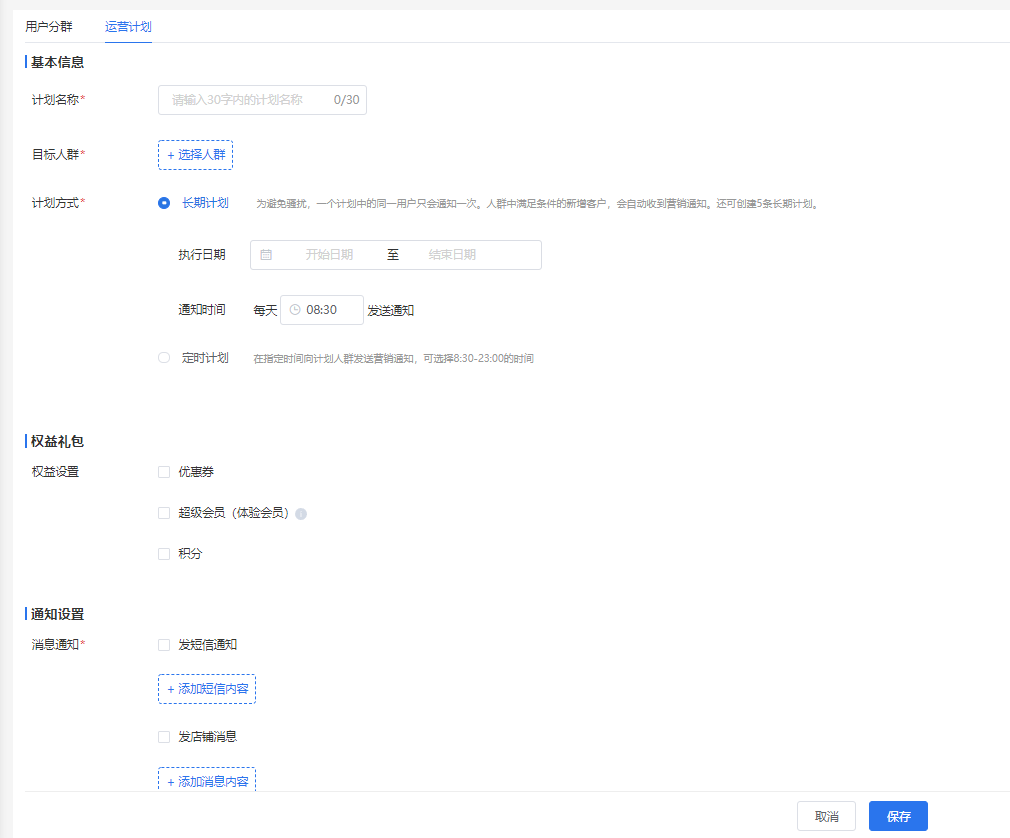This screenshot has width=1010, height=838.
Task: Focus the 计划名称 input field
Action: (x=262, y=100)
